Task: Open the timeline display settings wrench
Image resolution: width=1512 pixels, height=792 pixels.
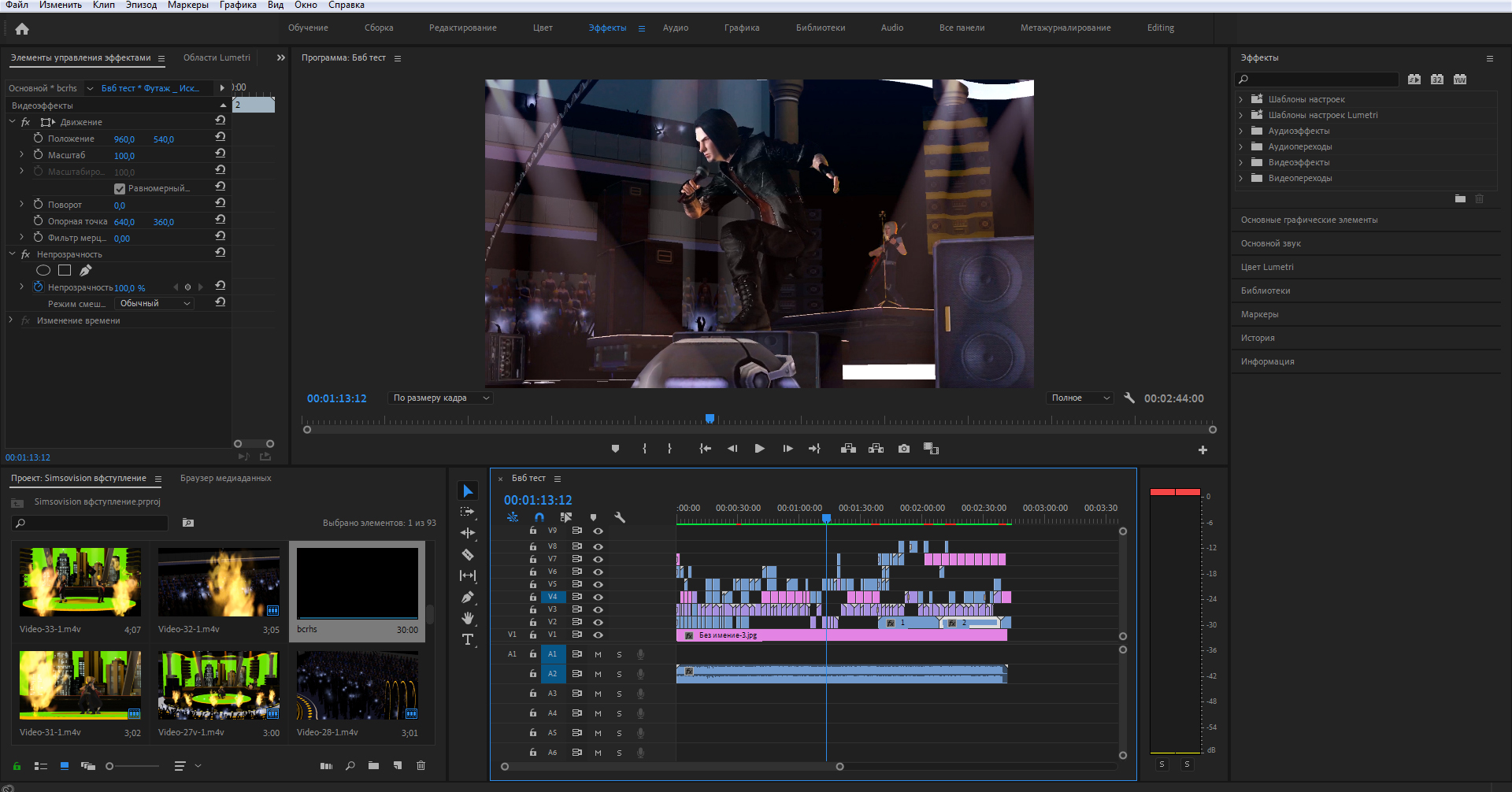Action: click(620, 517)
